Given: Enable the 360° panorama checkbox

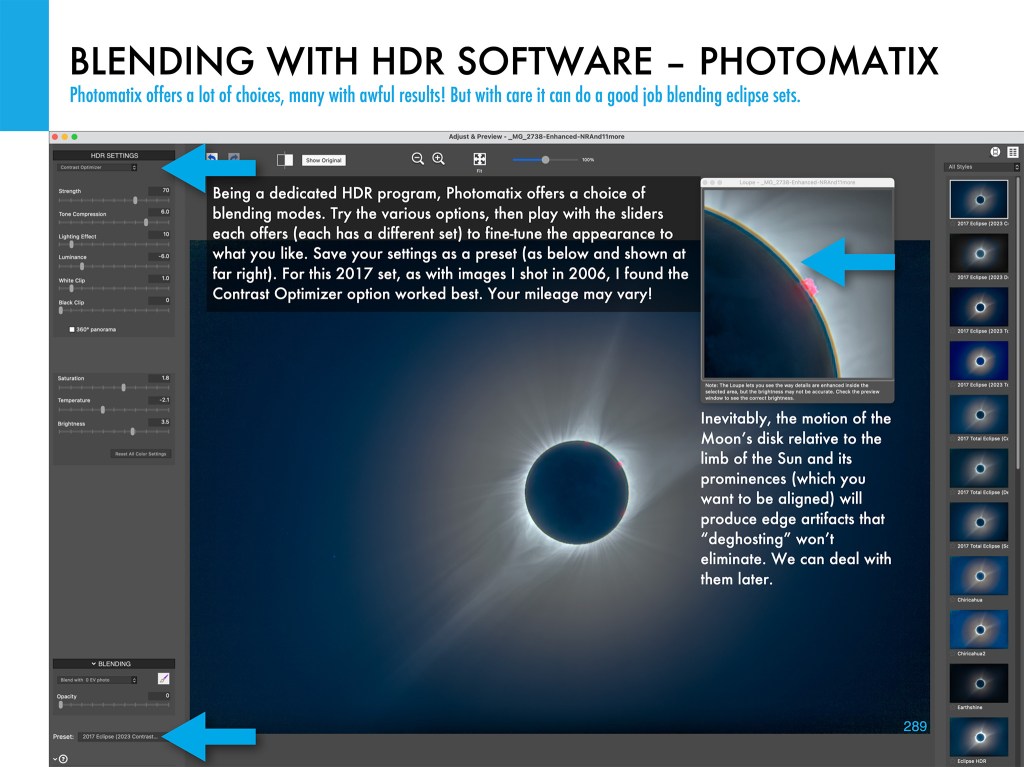Looking at the screenshot, I should pos(72,328).
